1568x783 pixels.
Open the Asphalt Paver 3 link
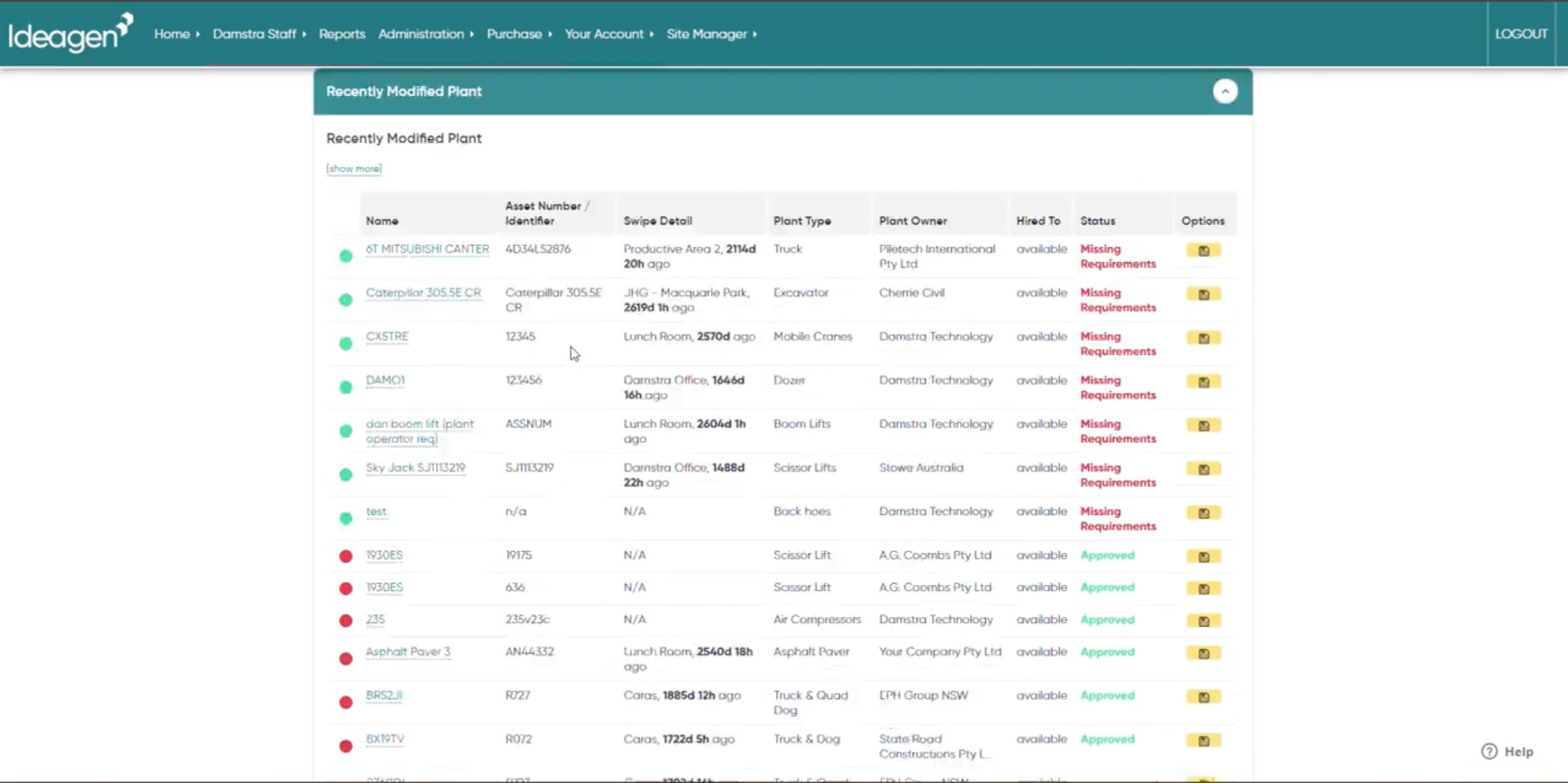[407, 652]
